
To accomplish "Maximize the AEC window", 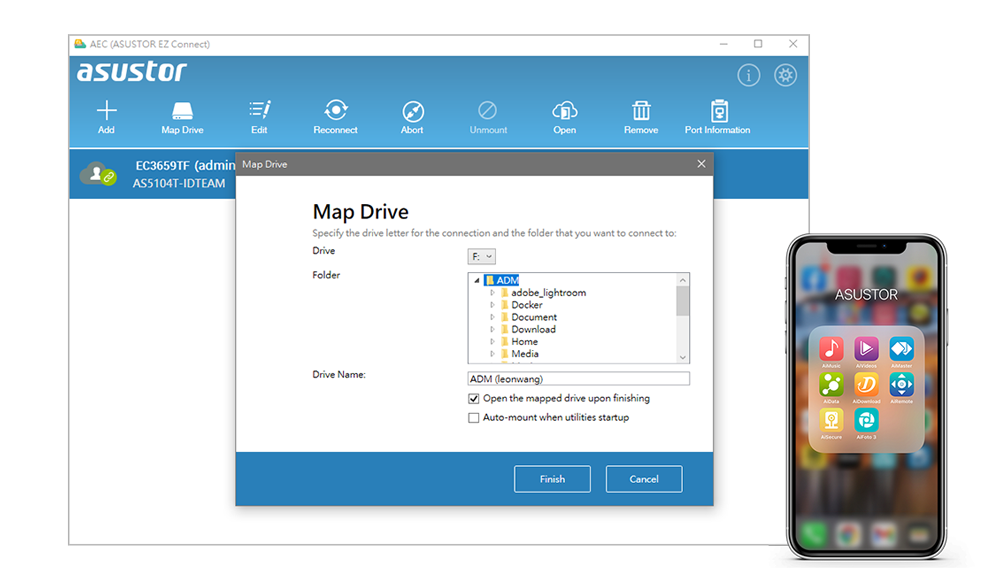I will tap(758, 43).
